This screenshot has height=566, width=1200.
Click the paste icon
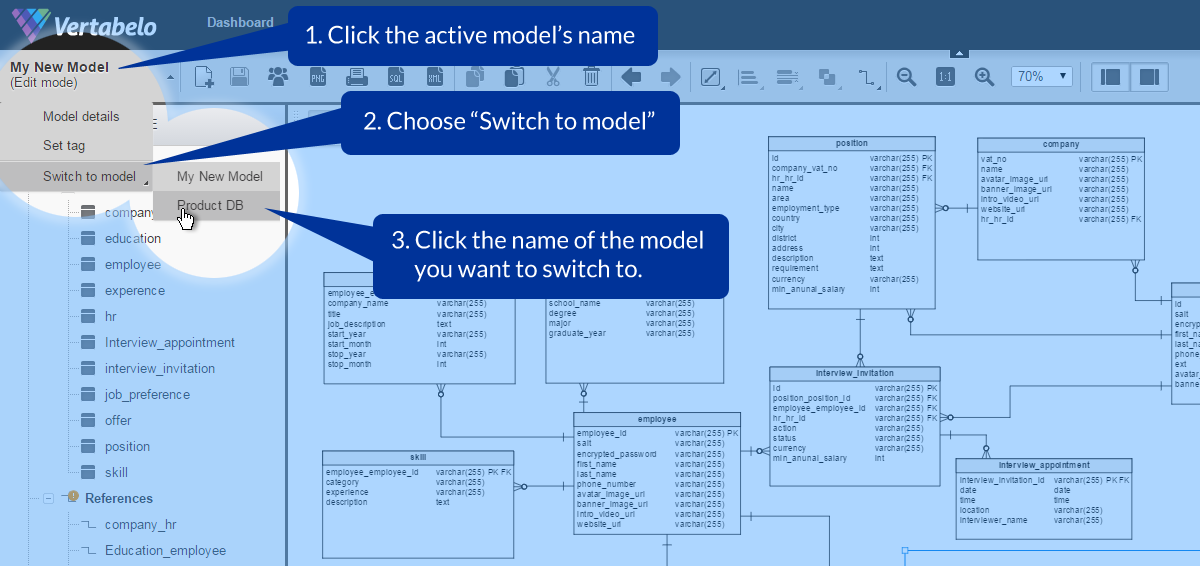514,77
